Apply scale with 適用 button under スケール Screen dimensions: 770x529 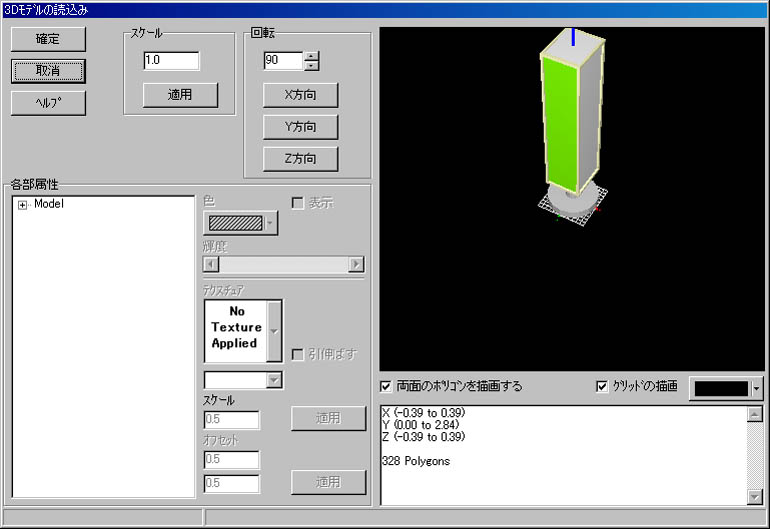[180, 95]
